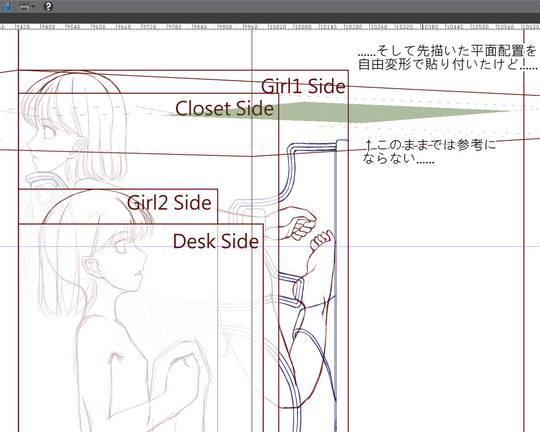
Task: Select the 'Desk Side' text label
Action: click(216, 241)
